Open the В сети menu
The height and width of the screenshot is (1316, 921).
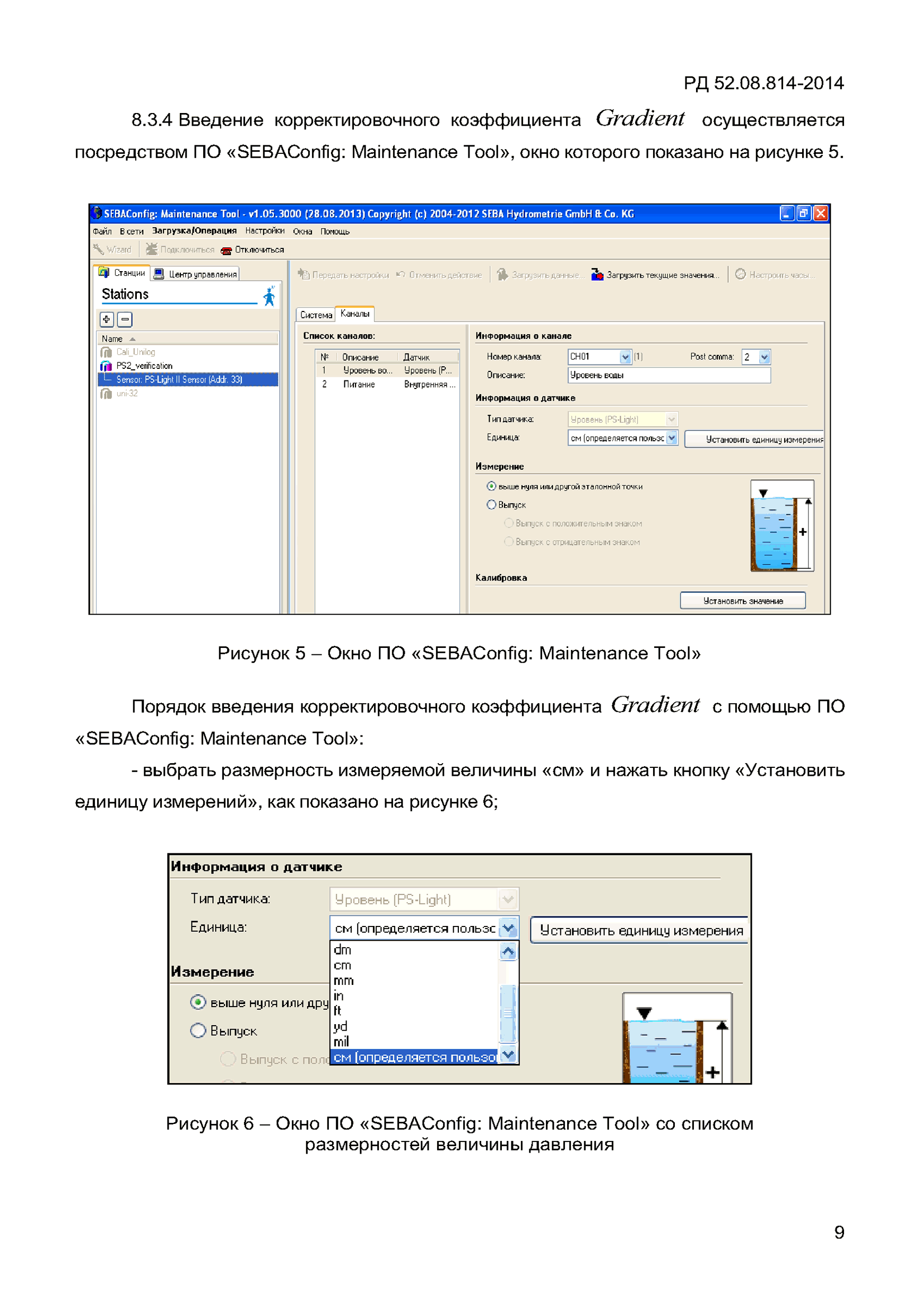point(132,231)
